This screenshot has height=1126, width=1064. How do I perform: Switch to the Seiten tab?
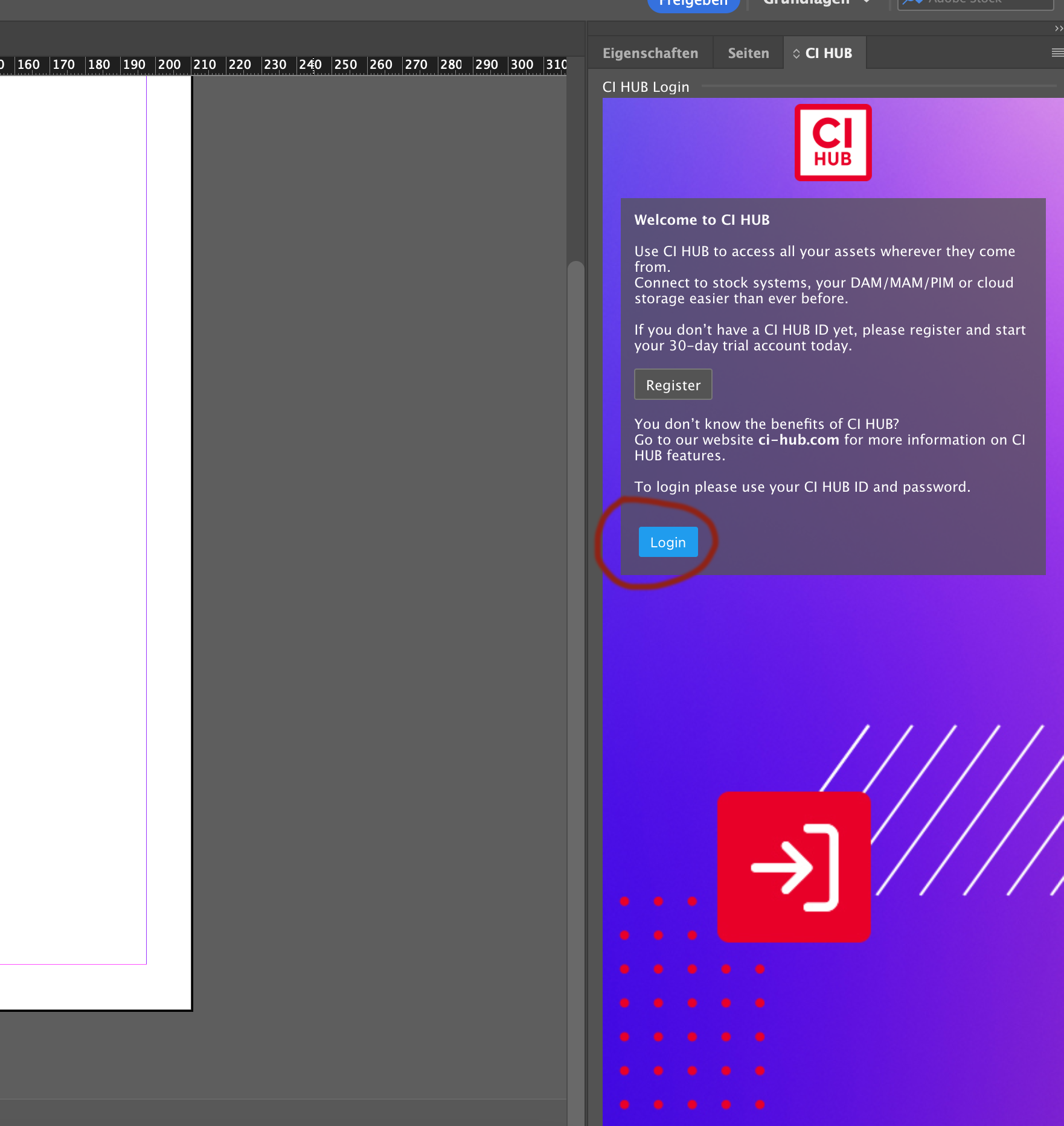748,53
